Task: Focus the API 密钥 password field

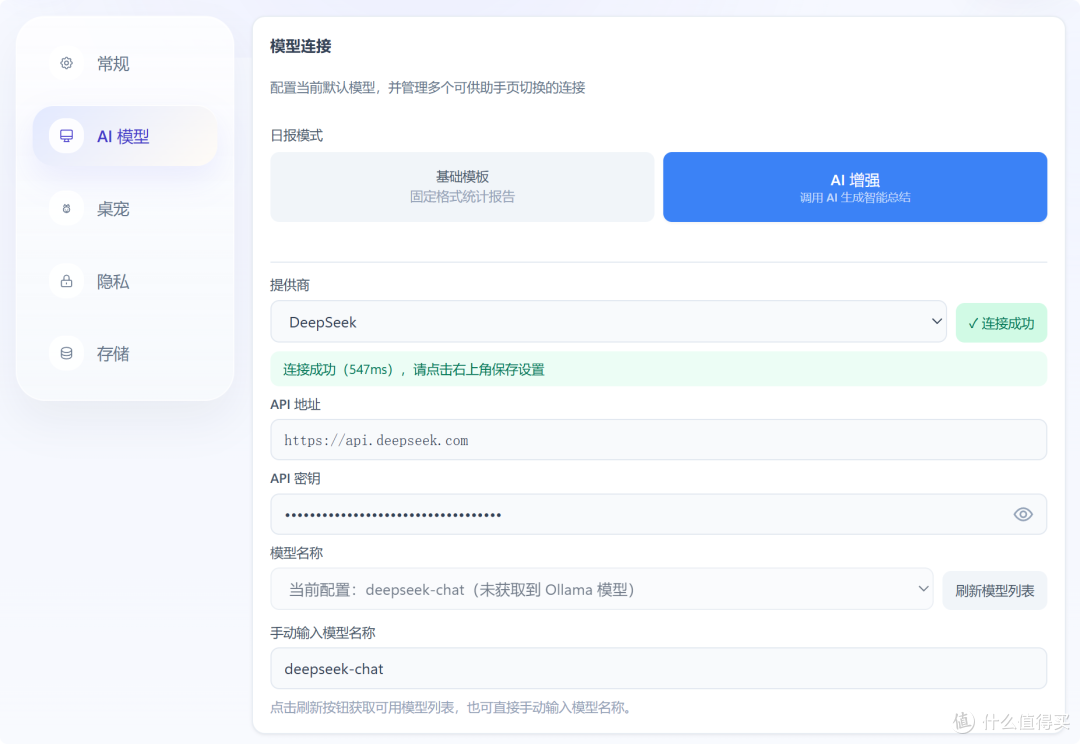Action: (658, 515)
